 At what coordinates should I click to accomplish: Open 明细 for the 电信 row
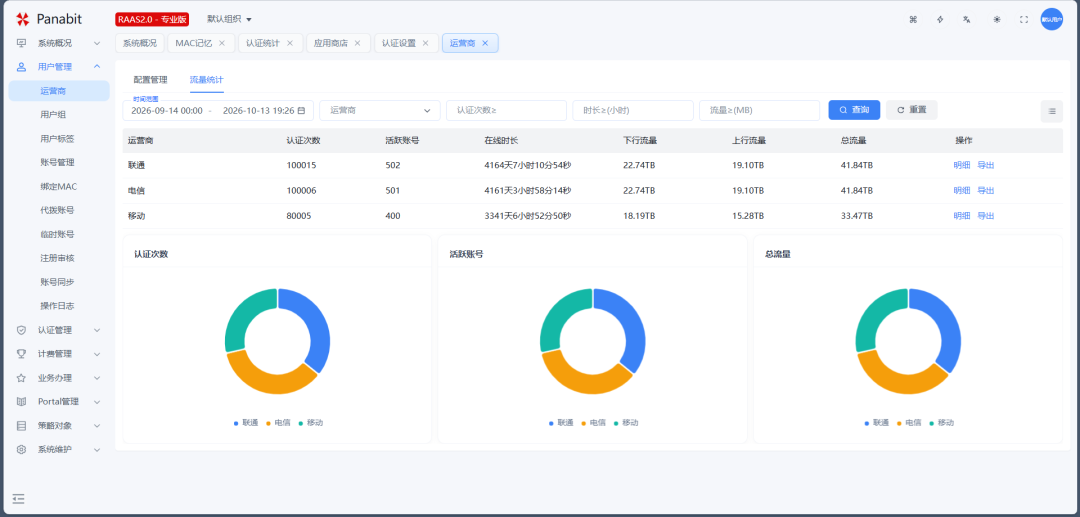pyautogui.click(x=962, y=191)
